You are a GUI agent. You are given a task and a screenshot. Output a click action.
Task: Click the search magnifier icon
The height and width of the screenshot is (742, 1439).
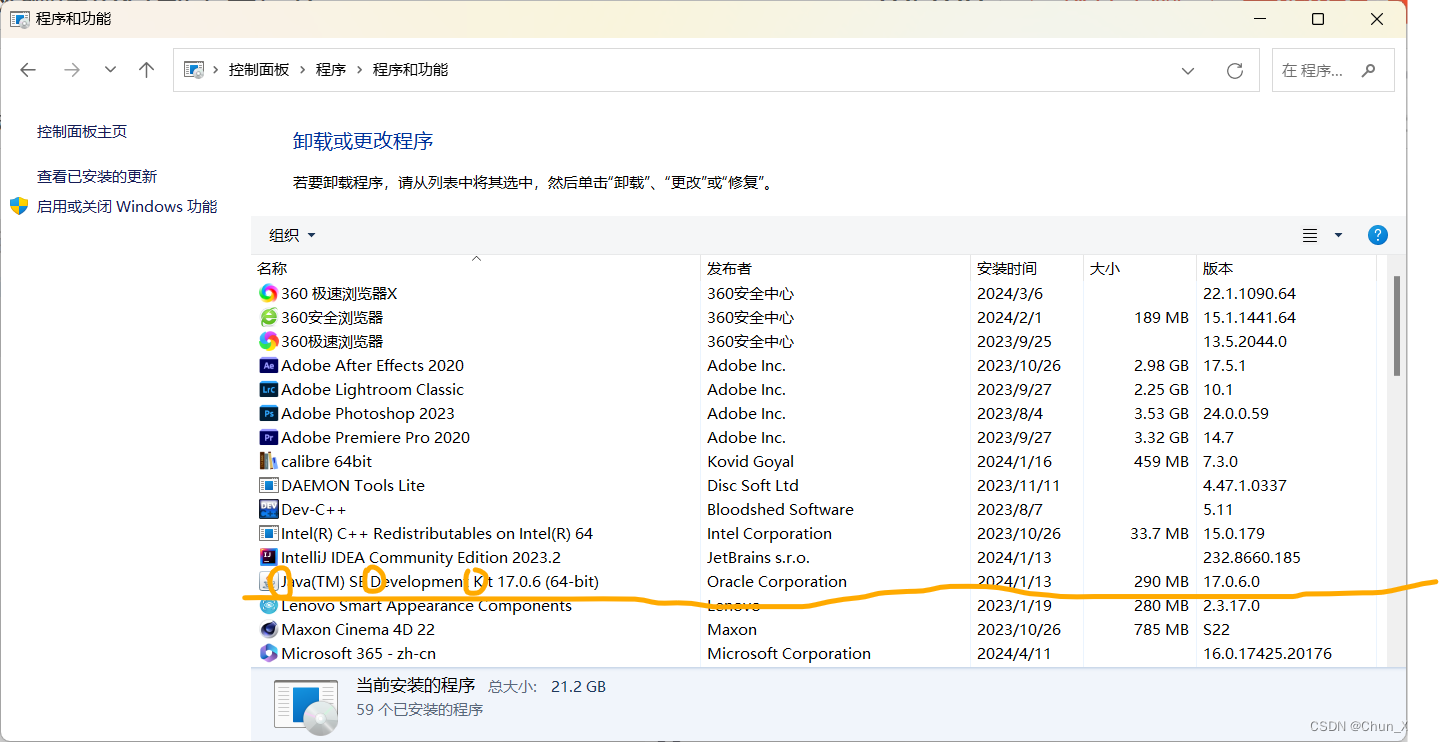(1369, 71)
